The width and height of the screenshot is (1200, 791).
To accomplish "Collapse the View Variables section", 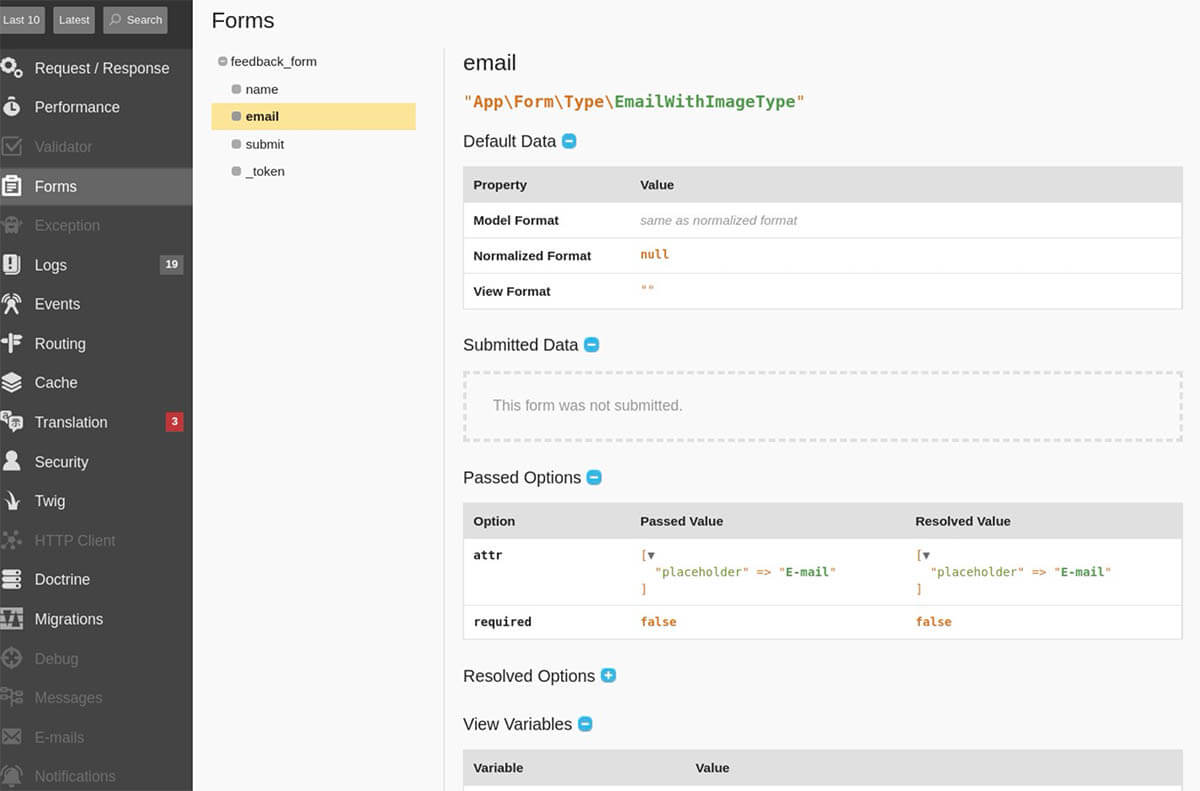I will (585, 723).
